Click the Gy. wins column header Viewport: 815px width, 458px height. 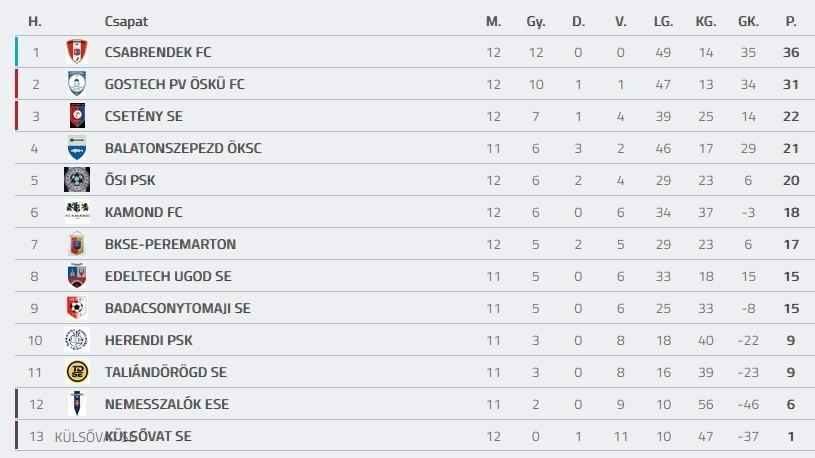(x=536, y=21)
